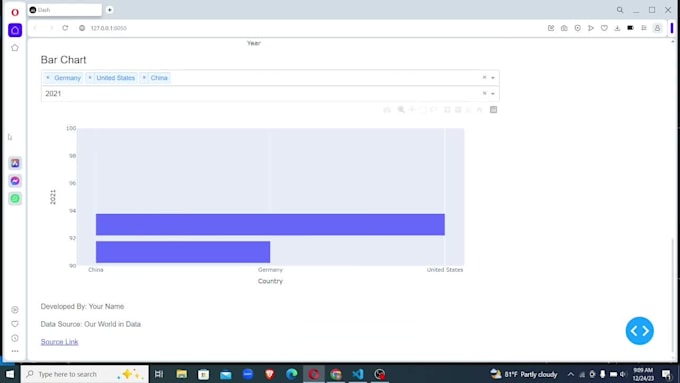
Task: Click 'Data Source: Our World in Data' text
Action: coord(91,324)
